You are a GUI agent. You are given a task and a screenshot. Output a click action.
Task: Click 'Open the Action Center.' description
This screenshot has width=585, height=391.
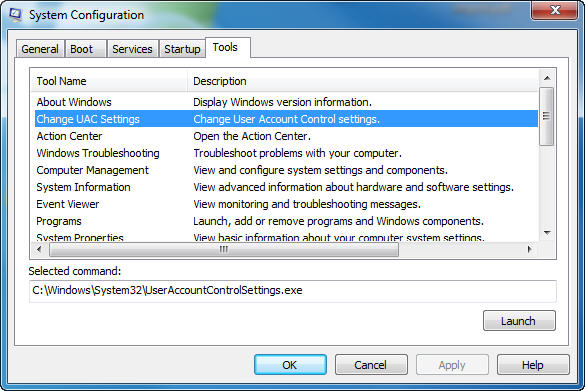point(252,136)
